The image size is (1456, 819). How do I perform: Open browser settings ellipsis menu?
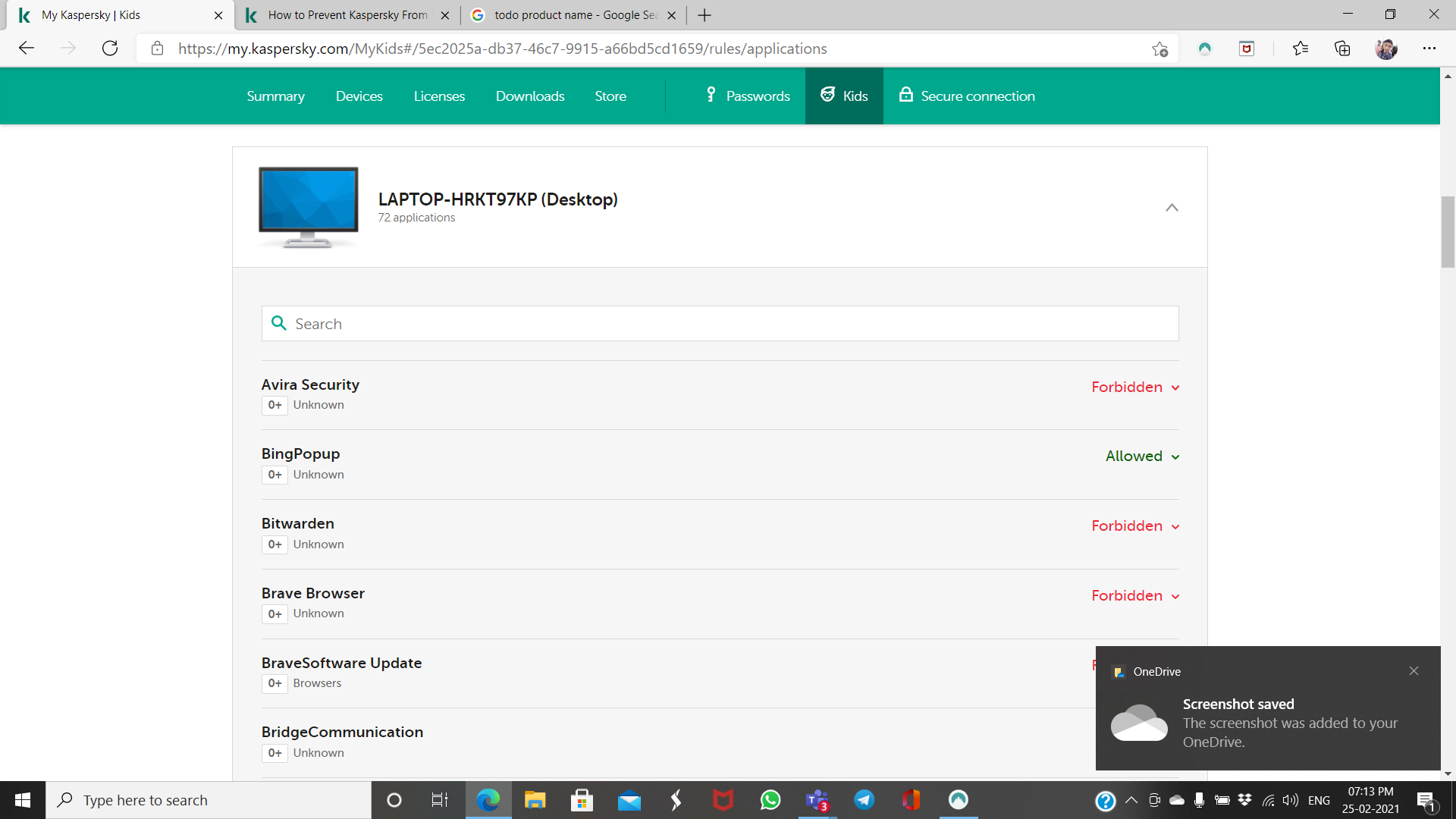[1429, 49]
